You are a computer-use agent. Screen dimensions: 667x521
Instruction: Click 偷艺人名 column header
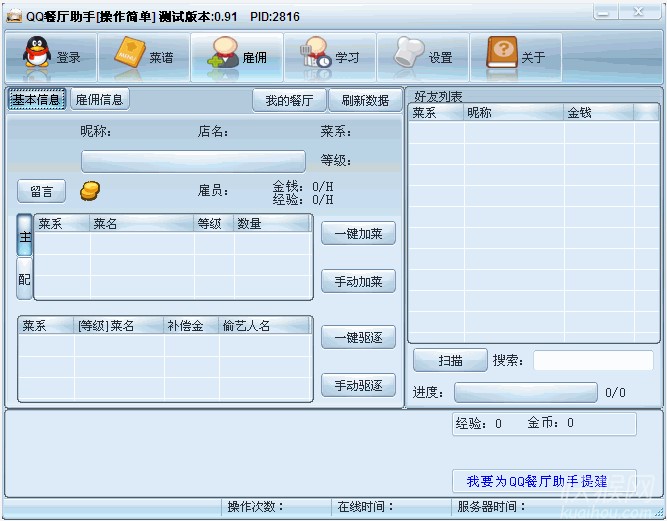click(265, 326)
